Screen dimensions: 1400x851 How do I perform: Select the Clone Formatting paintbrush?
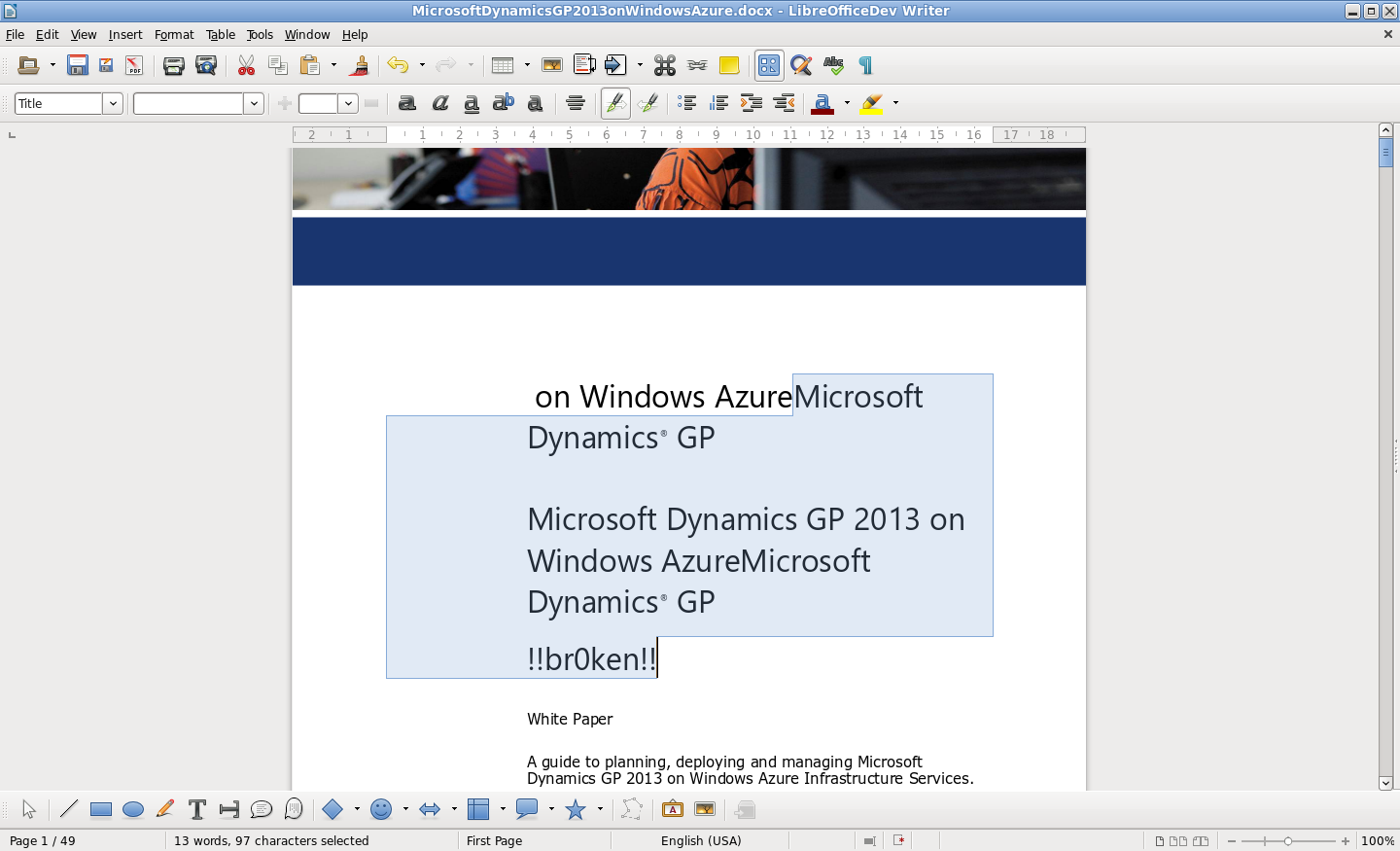360,65
